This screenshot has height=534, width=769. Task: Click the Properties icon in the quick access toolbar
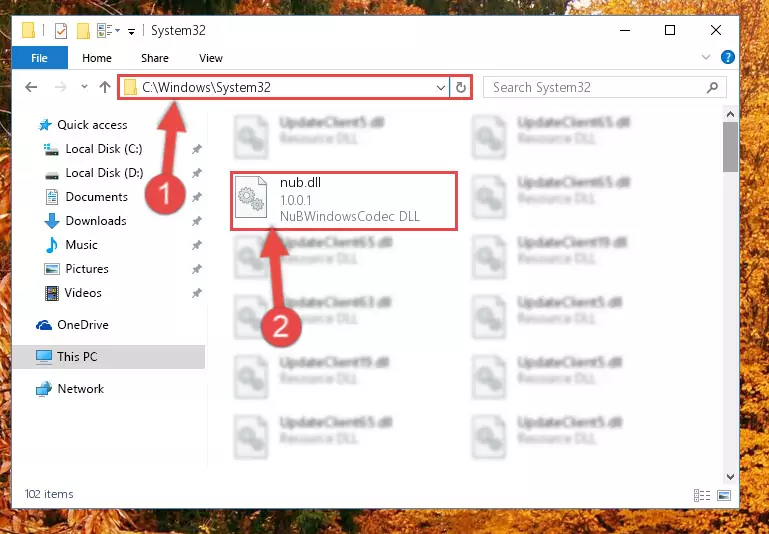(61, 31)
